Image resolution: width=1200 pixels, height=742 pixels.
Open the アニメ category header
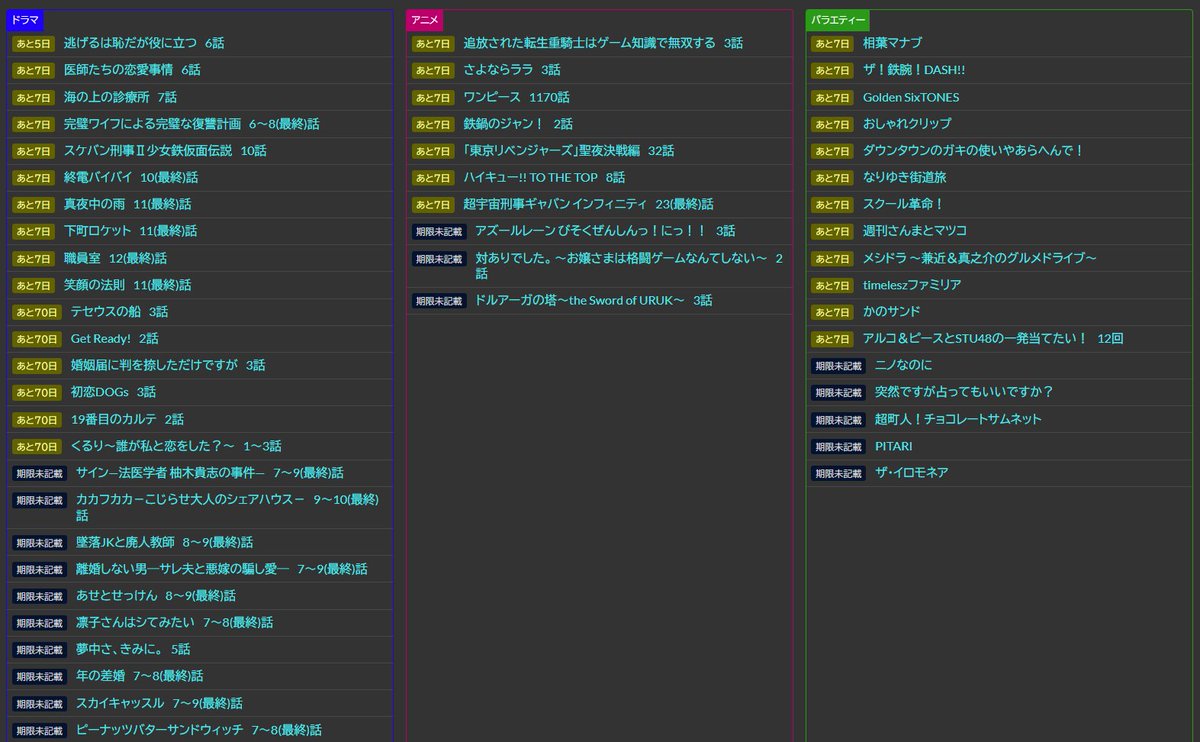point(425,20)
